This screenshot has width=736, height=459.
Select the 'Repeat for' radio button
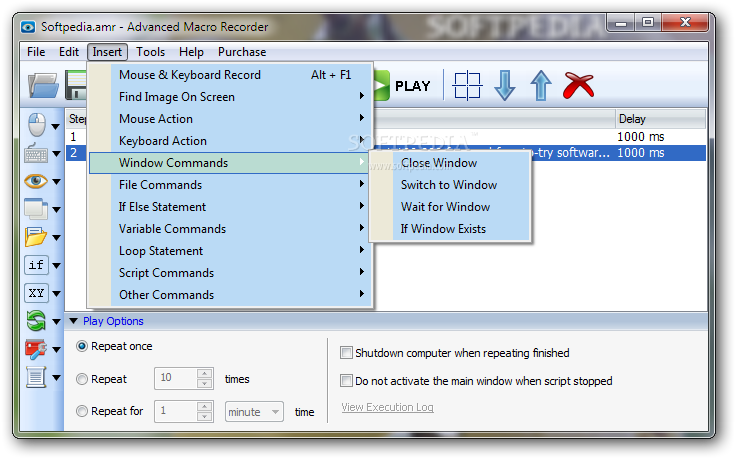pos(82,411)
